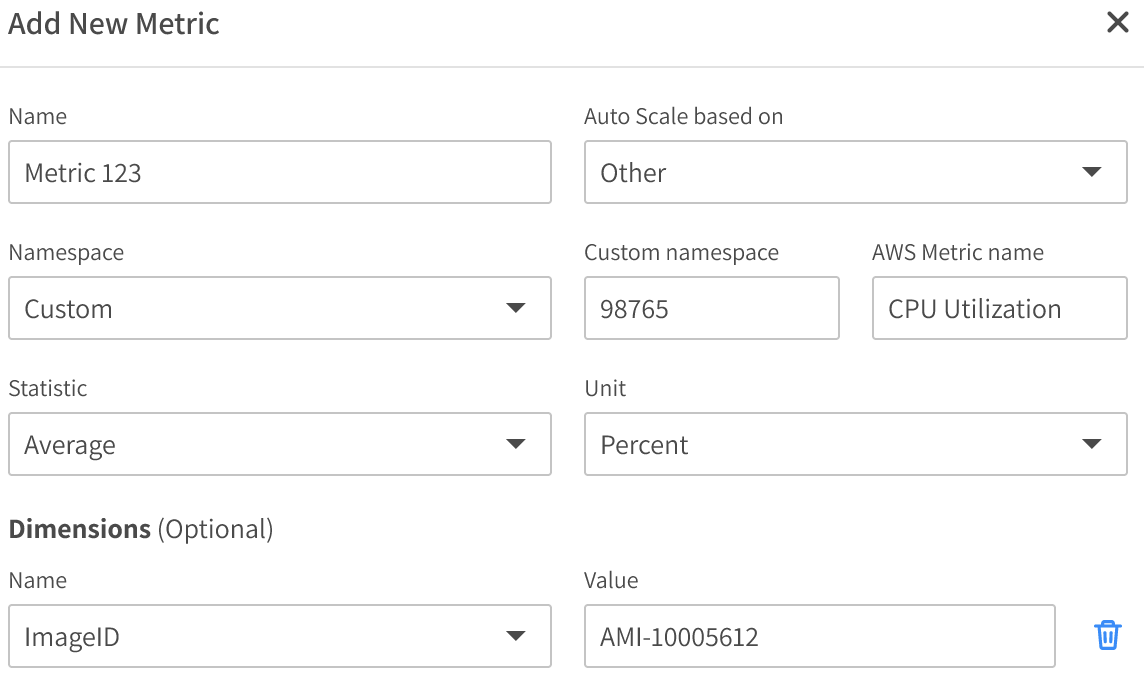Open the Statistic dropdown showing Average
Viewport: 1144px width, 682px height.
[280, 444]
